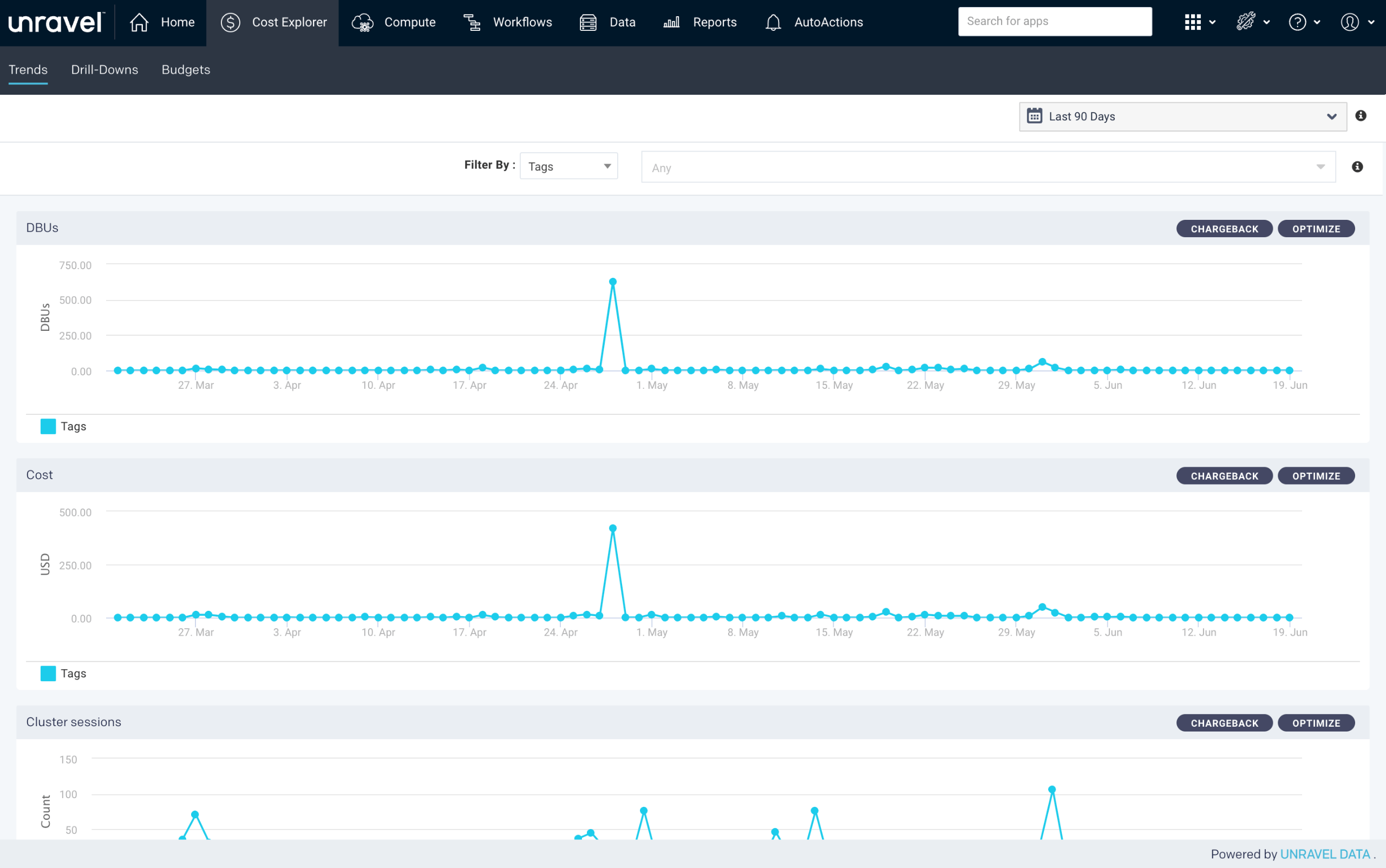Open the user profile icon menu
Image resolution: width=1386 pixels, height=868 pixels.
1349,22
